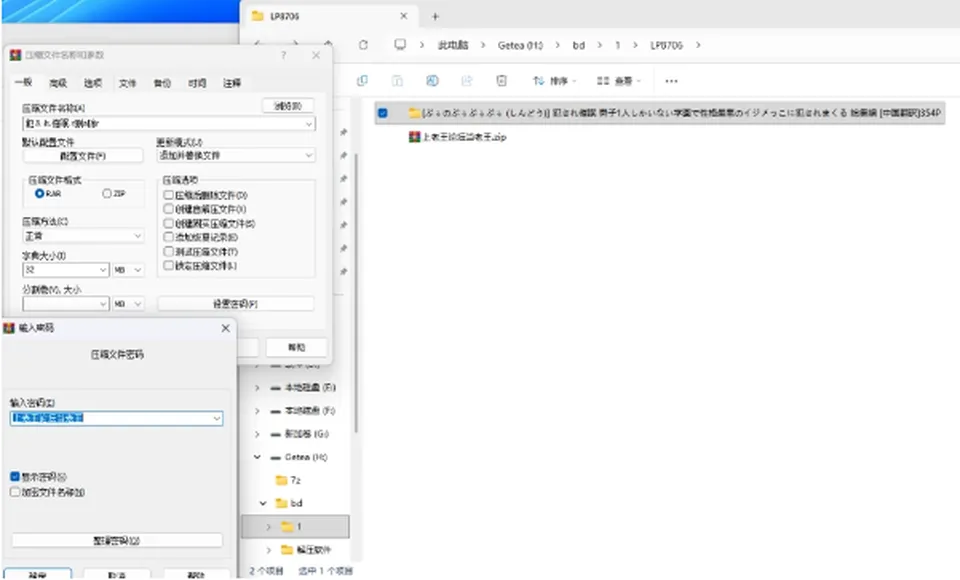
Task: Open the update mode dropdown
Action: (x=309, y=156)
